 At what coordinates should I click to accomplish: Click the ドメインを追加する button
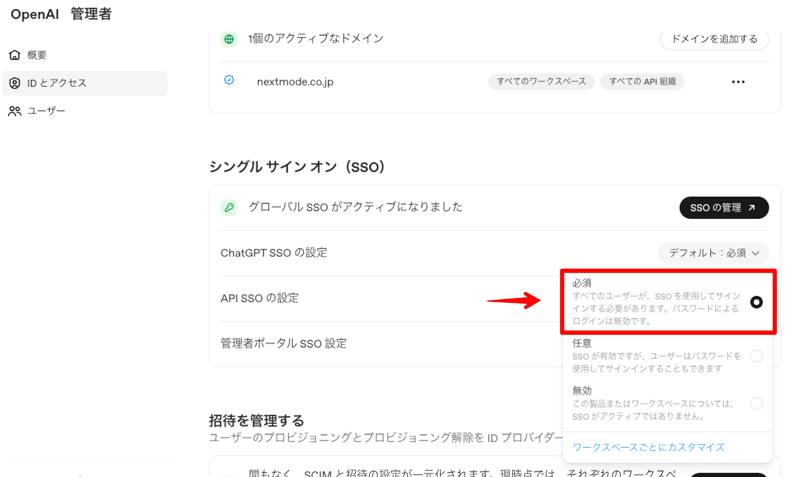714,39
